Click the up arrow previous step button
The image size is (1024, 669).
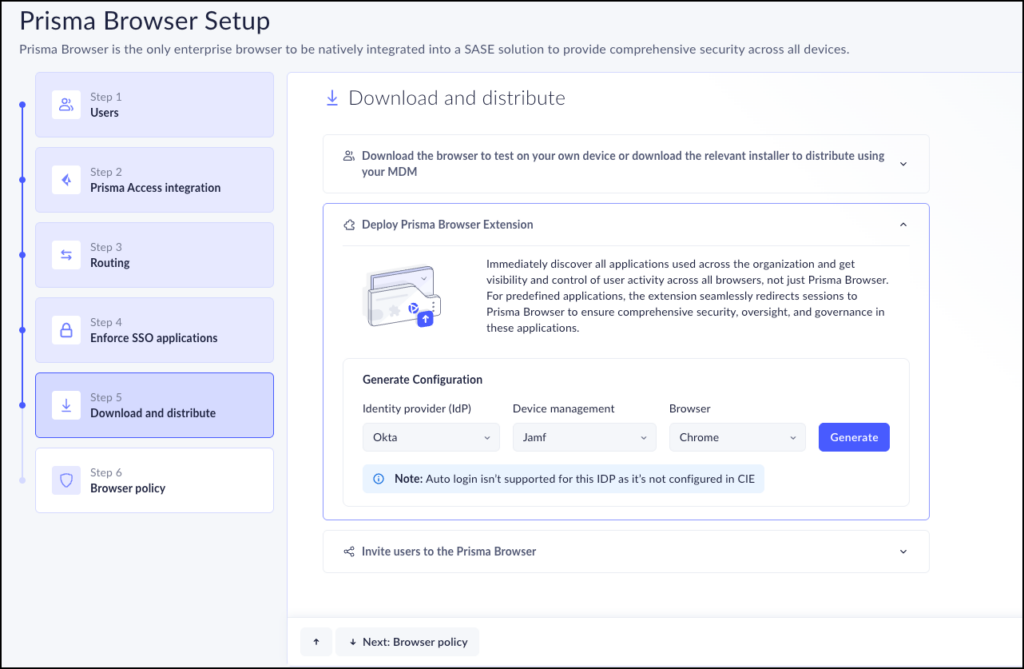[x=316, y=641]
